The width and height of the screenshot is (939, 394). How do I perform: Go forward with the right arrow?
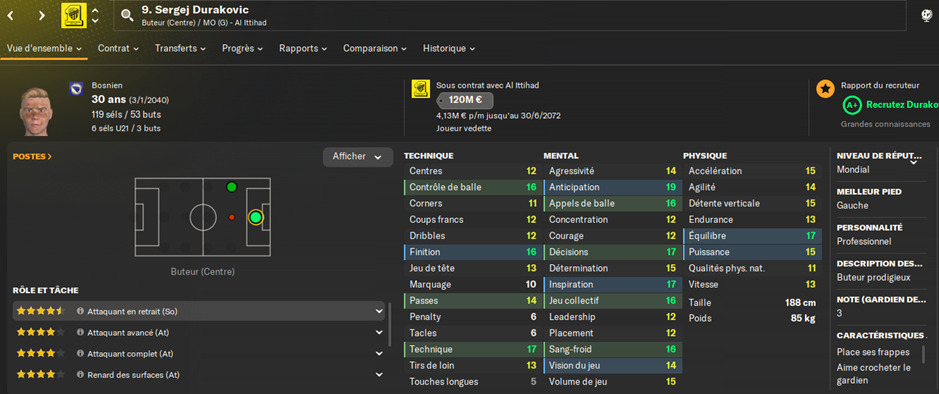pyautogui.click(x=41, y=16)
